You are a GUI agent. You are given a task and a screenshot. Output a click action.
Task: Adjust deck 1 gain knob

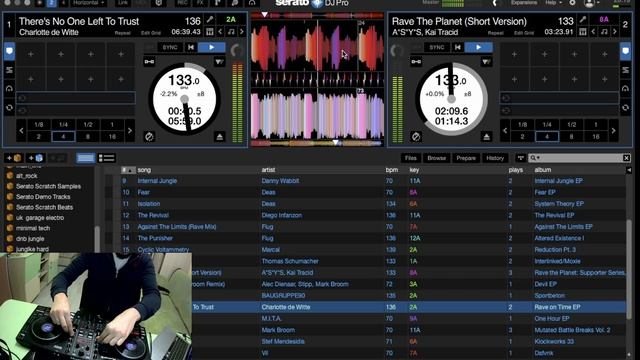pyautogui.click(x=236, y=51)
